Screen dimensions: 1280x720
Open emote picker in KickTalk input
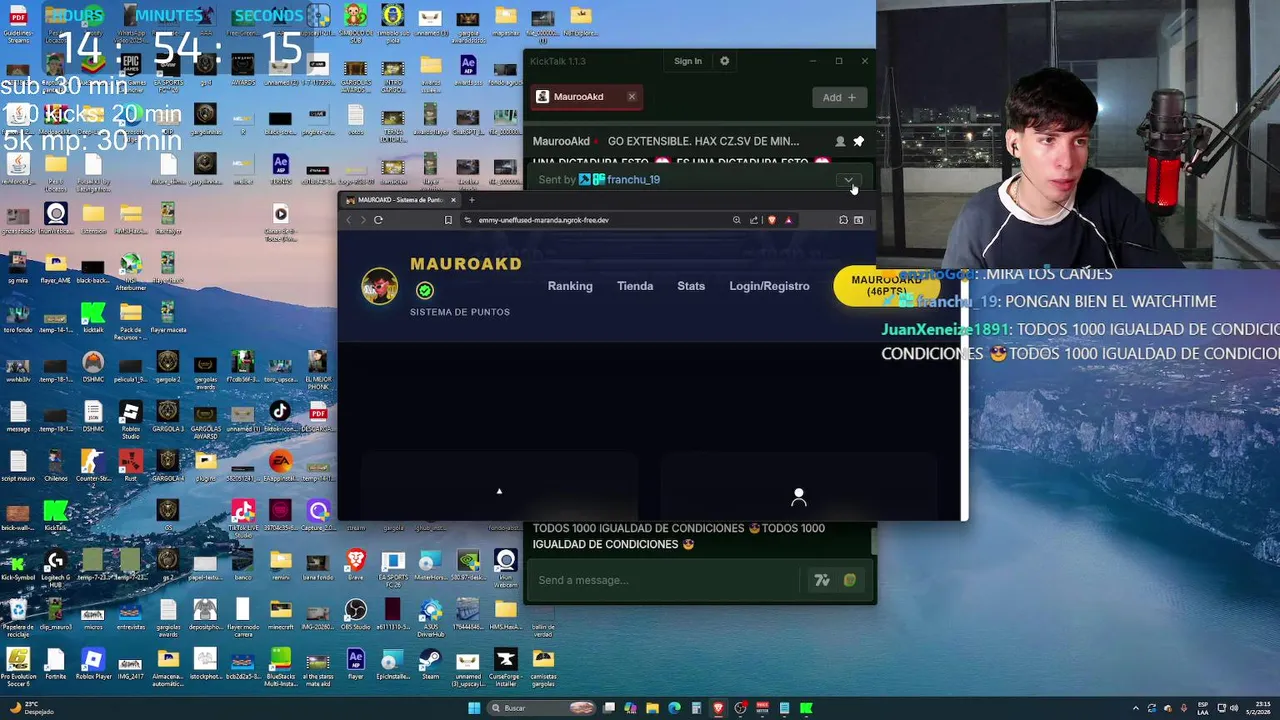coord(849,580)
